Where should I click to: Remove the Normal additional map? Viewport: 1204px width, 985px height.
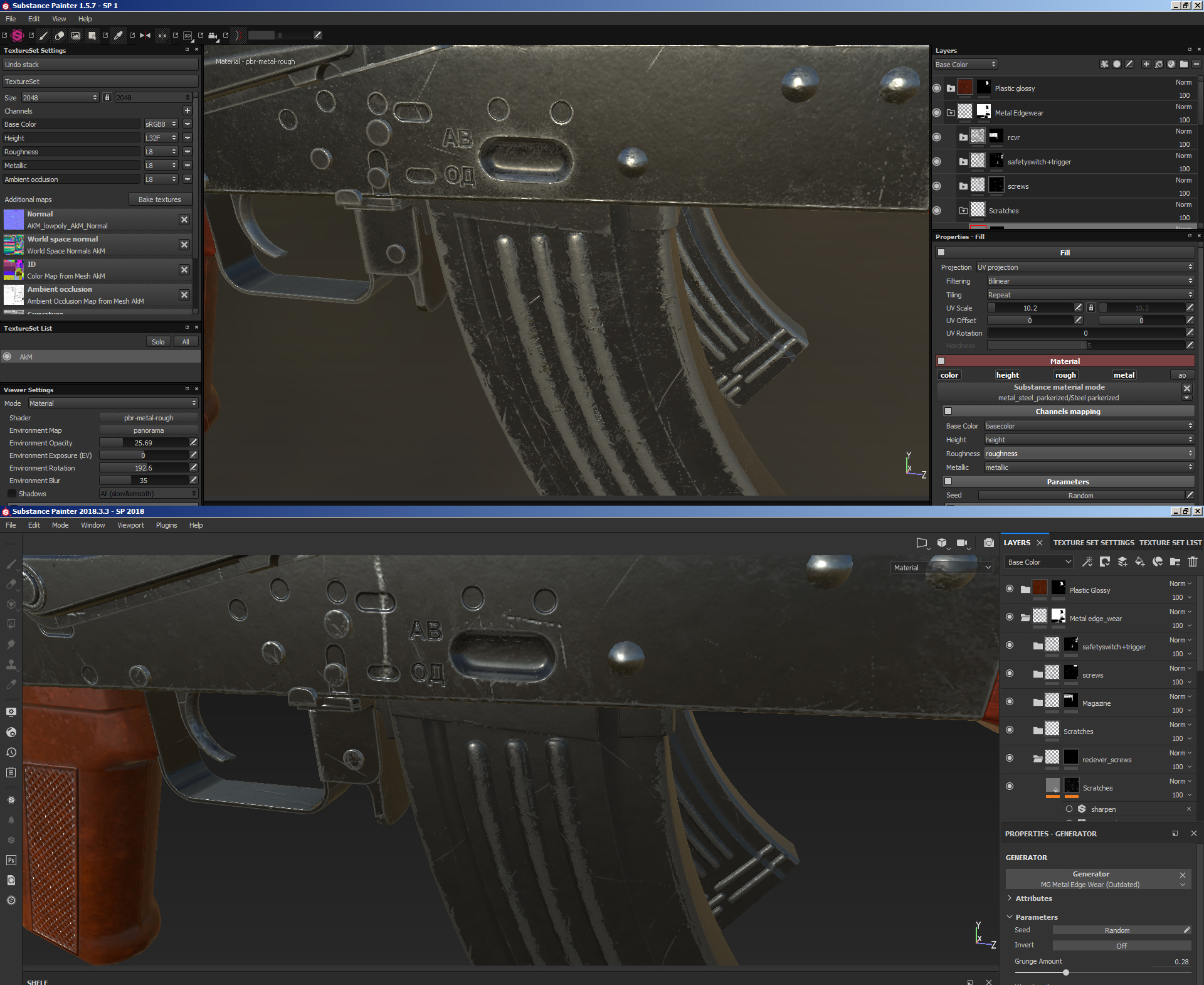[x=184, y=220]
